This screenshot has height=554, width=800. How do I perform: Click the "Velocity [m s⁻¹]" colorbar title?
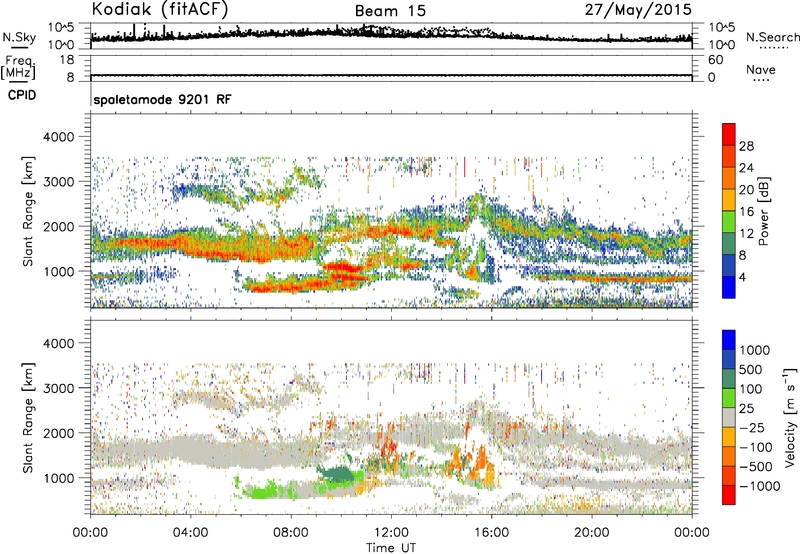(790, 417)
